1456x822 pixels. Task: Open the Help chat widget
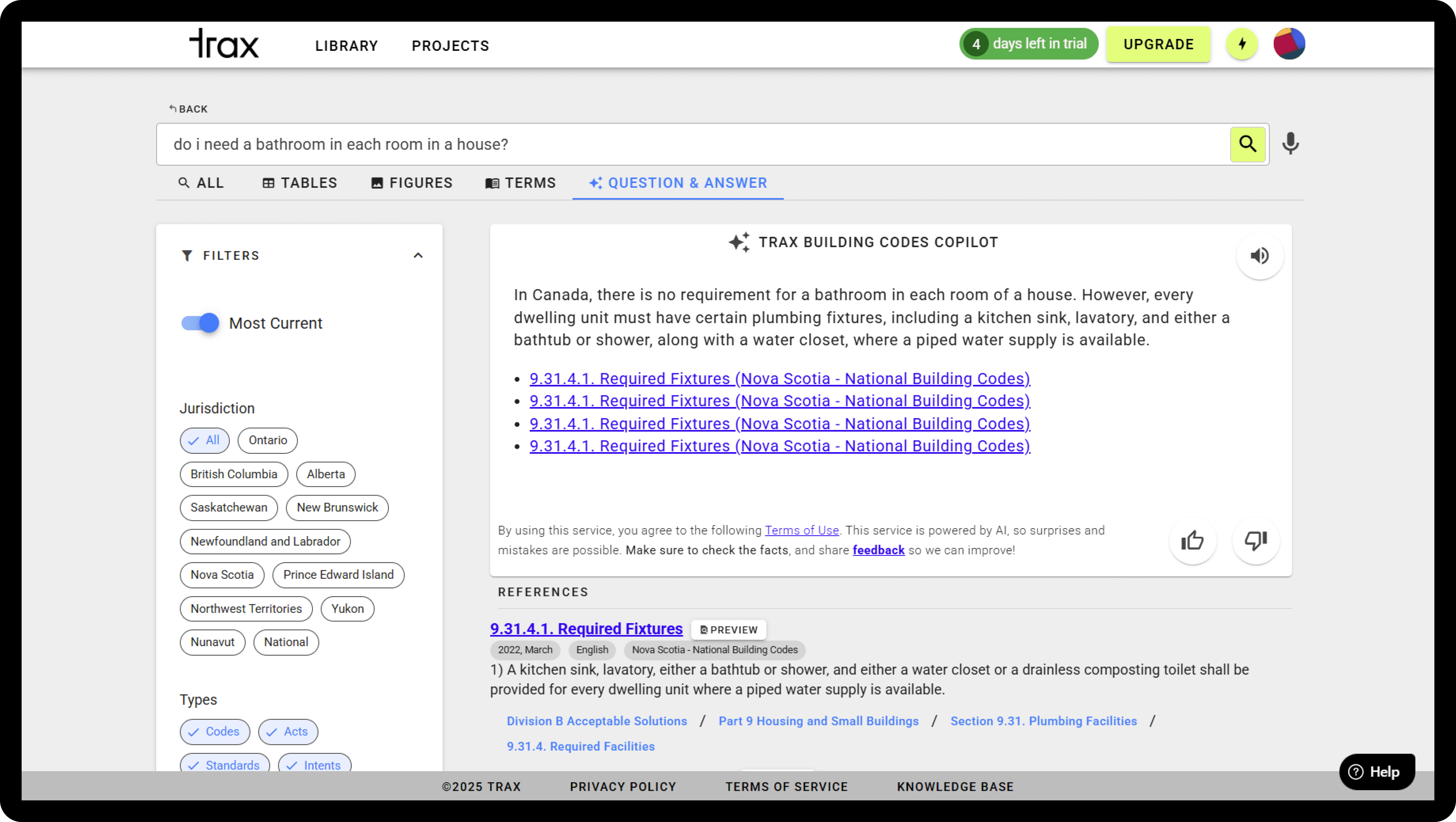tap(1377, 772)
